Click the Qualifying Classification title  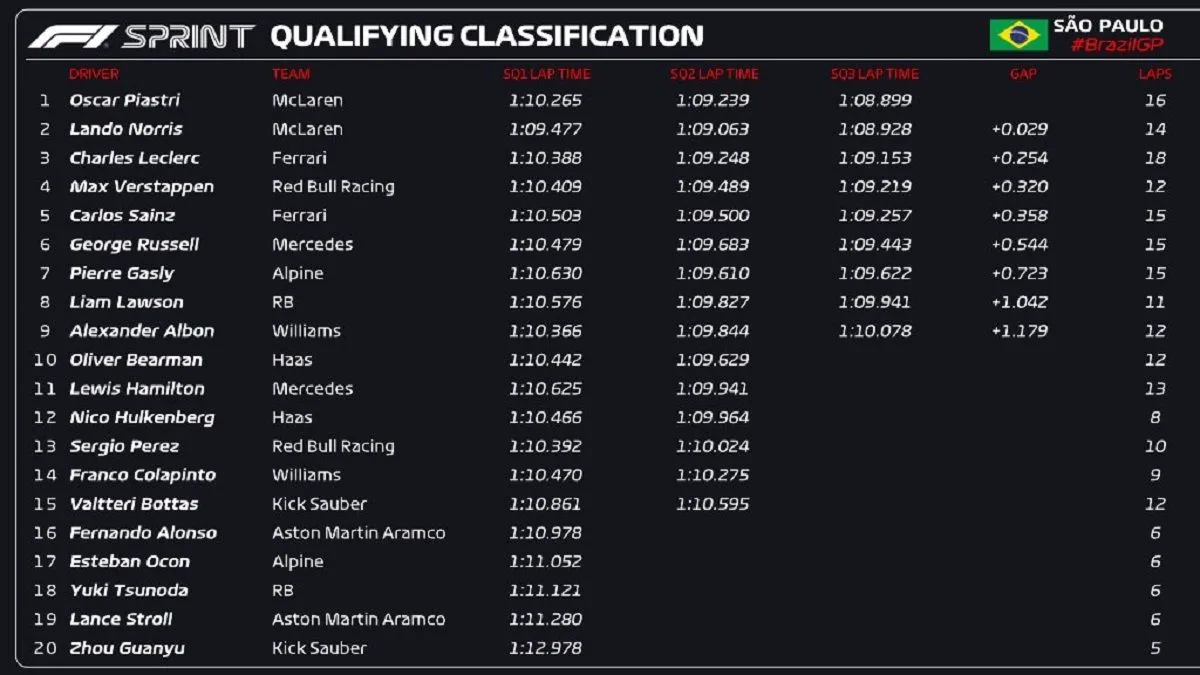487,37
